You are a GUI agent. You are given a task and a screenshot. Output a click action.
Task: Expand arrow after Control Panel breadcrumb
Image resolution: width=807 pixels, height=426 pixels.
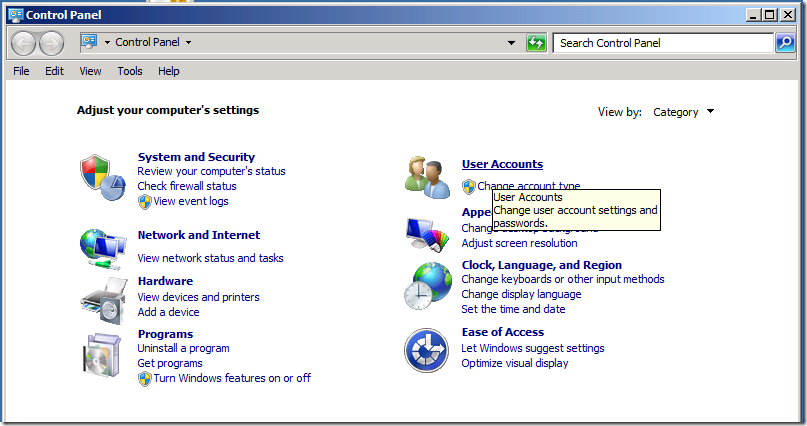tap(188, 42)
